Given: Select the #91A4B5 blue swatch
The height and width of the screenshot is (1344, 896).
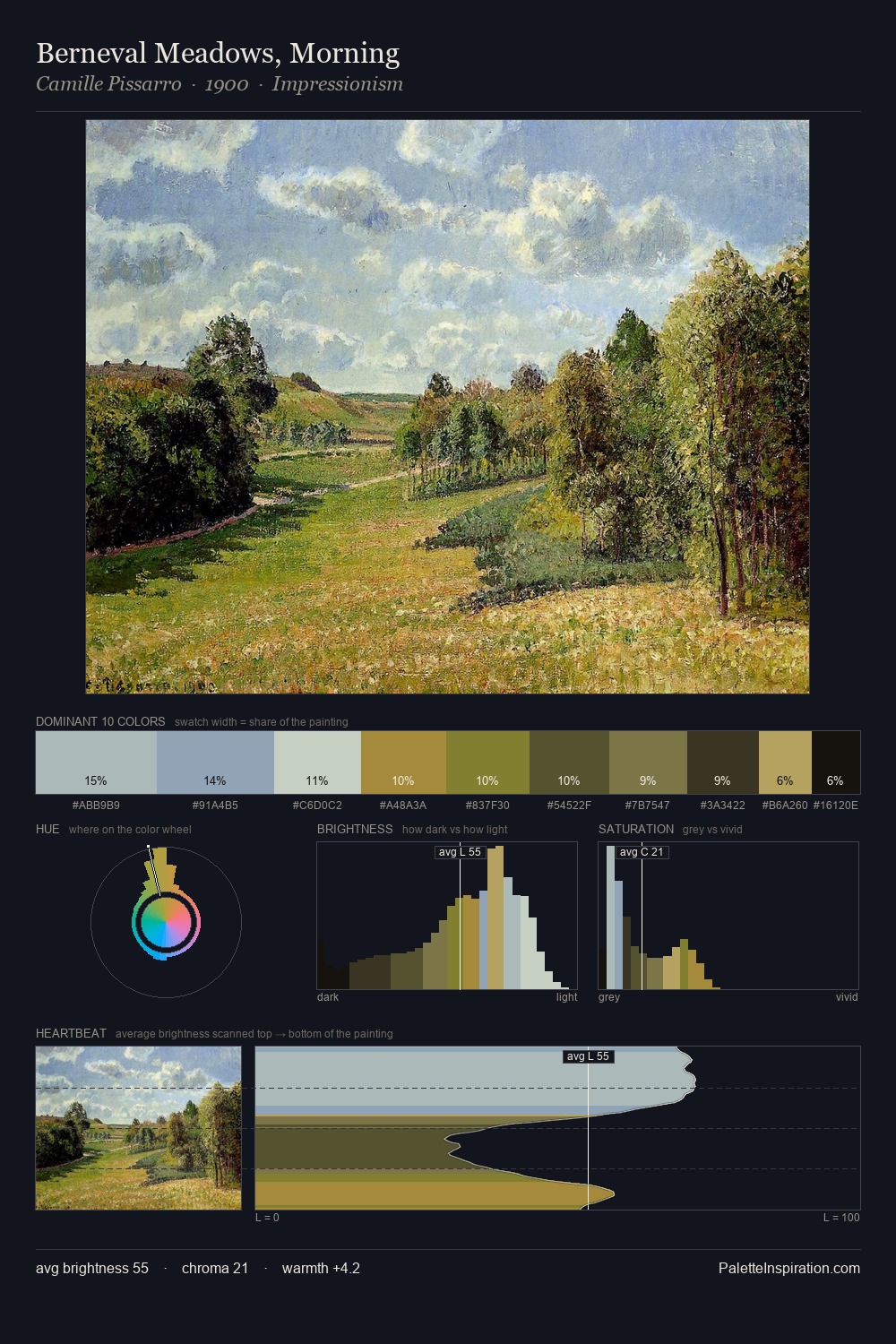Looking at the screenshot, I should [215, 762].
